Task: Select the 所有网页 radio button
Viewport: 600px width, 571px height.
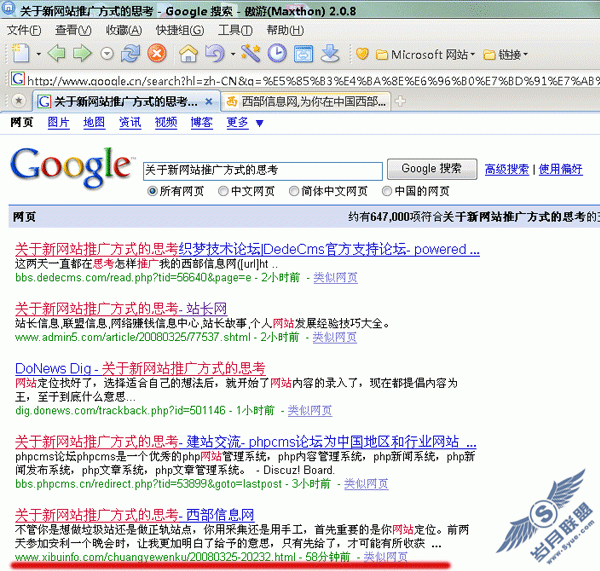Action: click(153, 191)
